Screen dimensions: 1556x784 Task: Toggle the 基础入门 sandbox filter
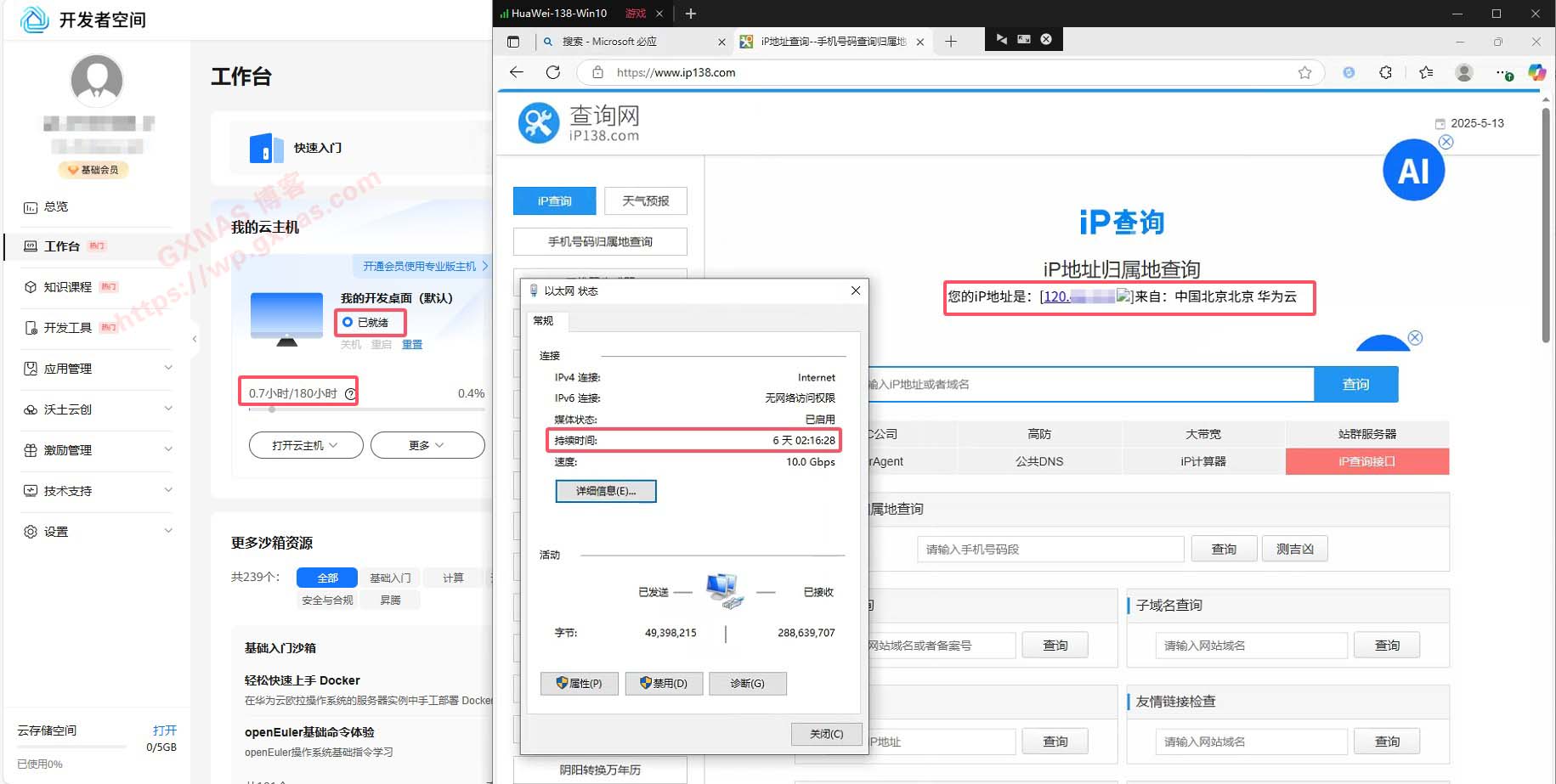click(390, 578)
